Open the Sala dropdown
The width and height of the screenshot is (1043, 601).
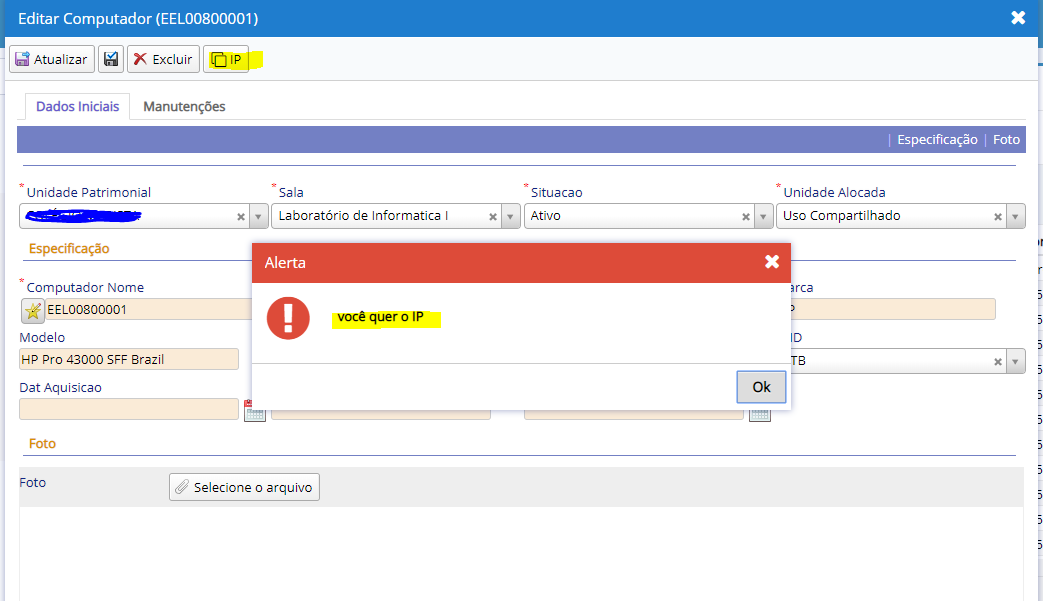[x=510, y=215]
